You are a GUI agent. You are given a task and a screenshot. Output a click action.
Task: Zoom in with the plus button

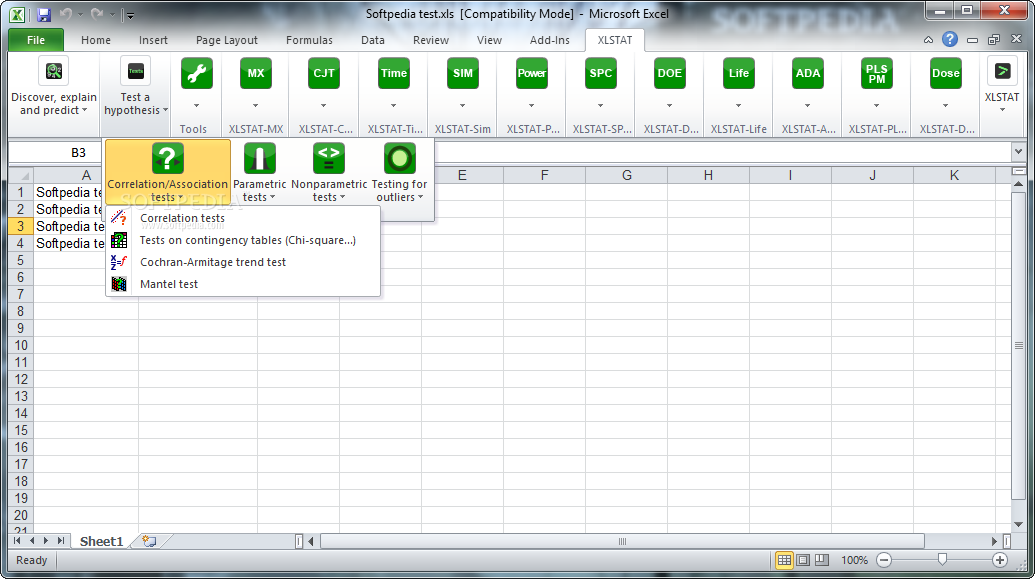pos(999,560)
